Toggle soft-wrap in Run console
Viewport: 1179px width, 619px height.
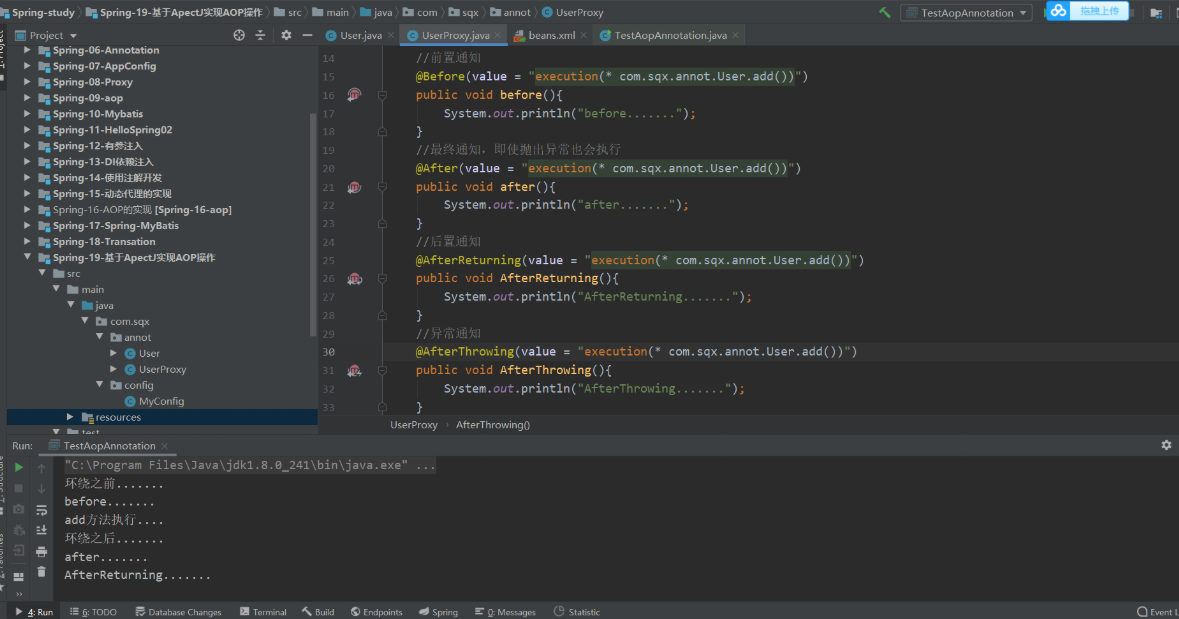(41, 510)
